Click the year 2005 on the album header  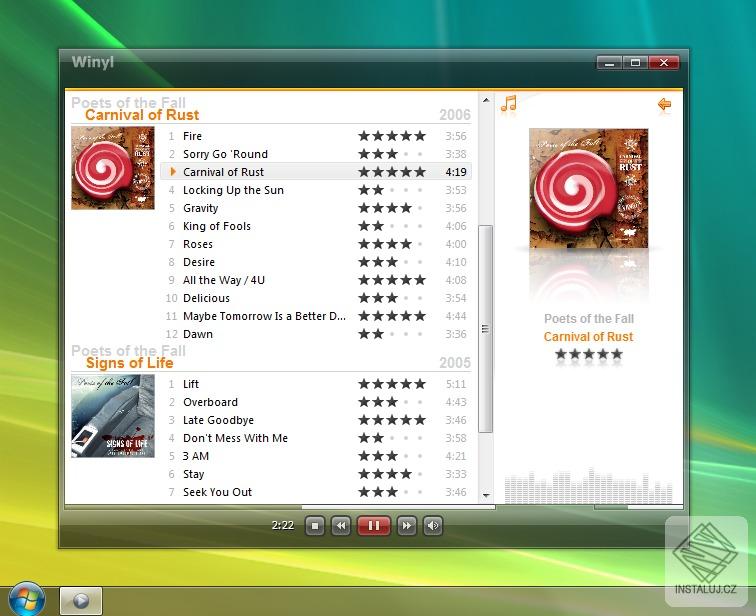455,363
